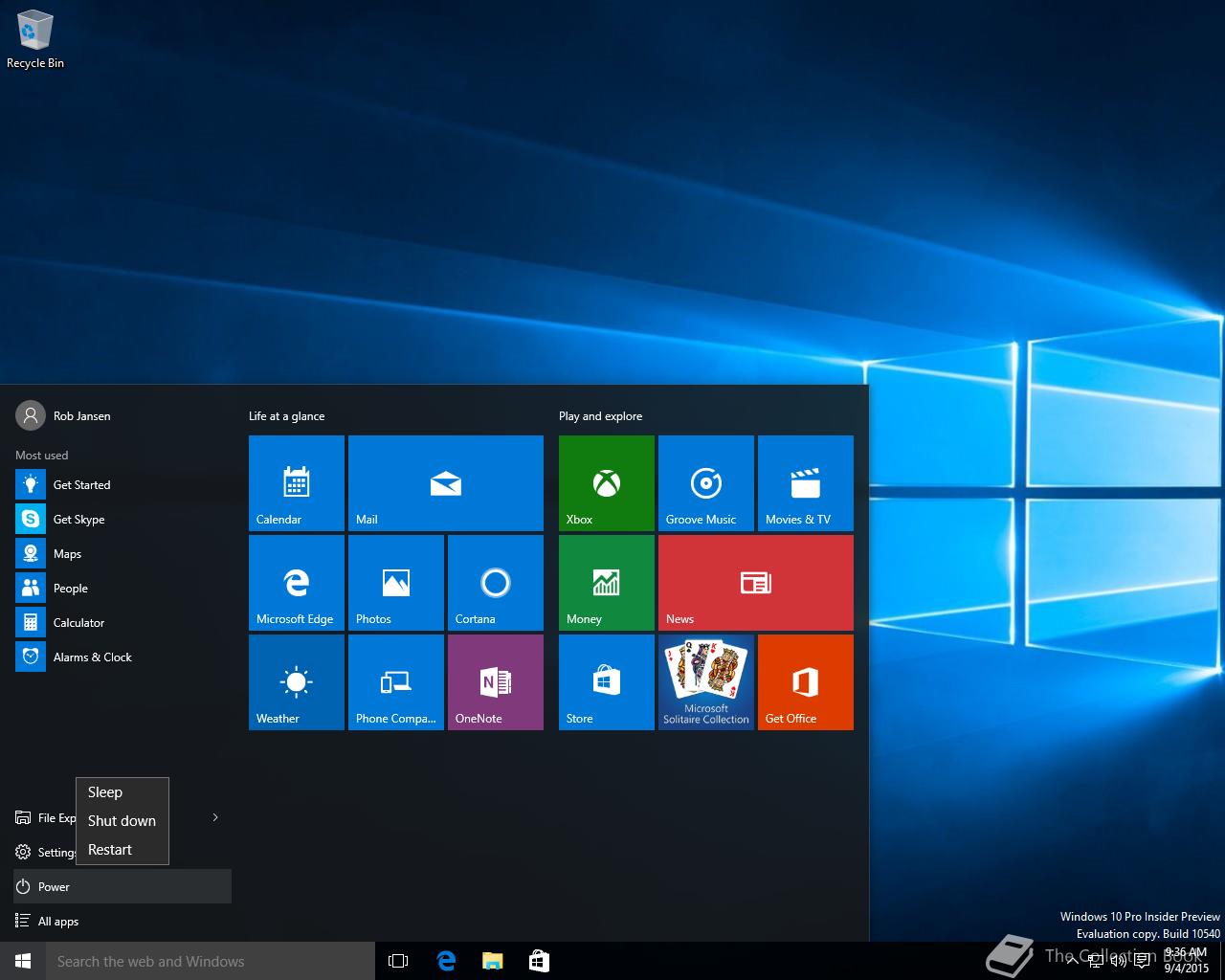Open Microsoft Solitaire Collection tile
Viewport: 1225px width, 980px height.
point(706,682)
